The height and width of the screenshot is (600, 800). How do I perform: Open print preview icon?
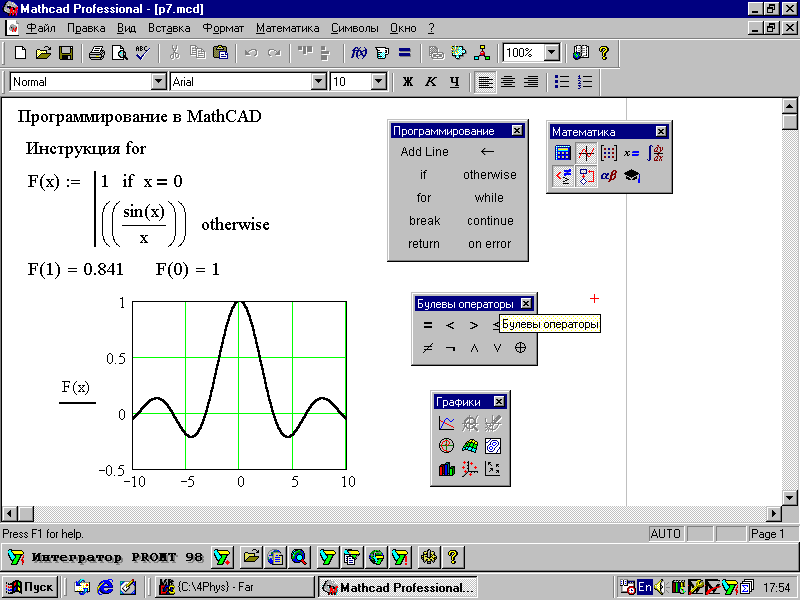pos(120,53)
